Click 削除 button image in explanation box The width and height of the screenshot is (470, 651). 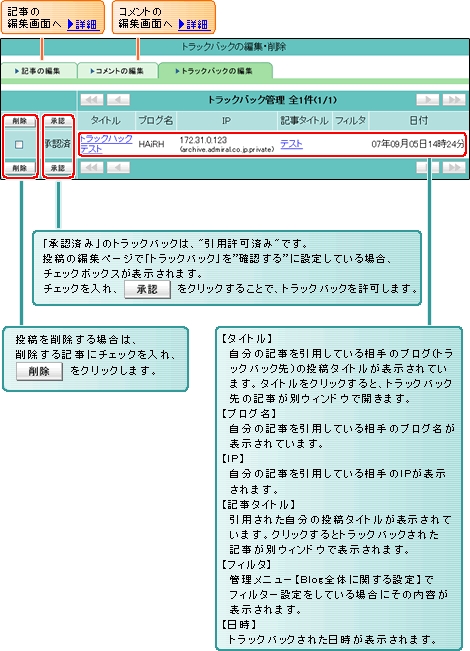click(39, 372)
